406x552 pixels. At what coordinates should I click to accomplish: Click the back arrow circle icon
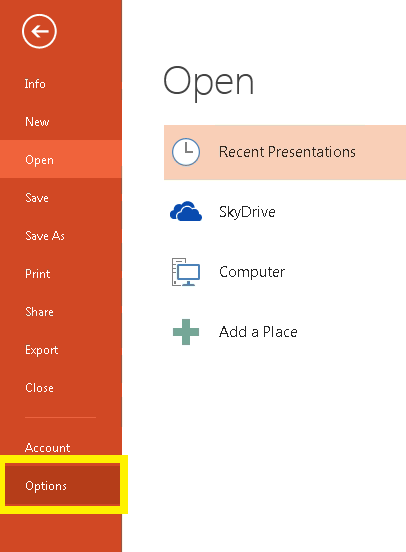pos(39,31)
